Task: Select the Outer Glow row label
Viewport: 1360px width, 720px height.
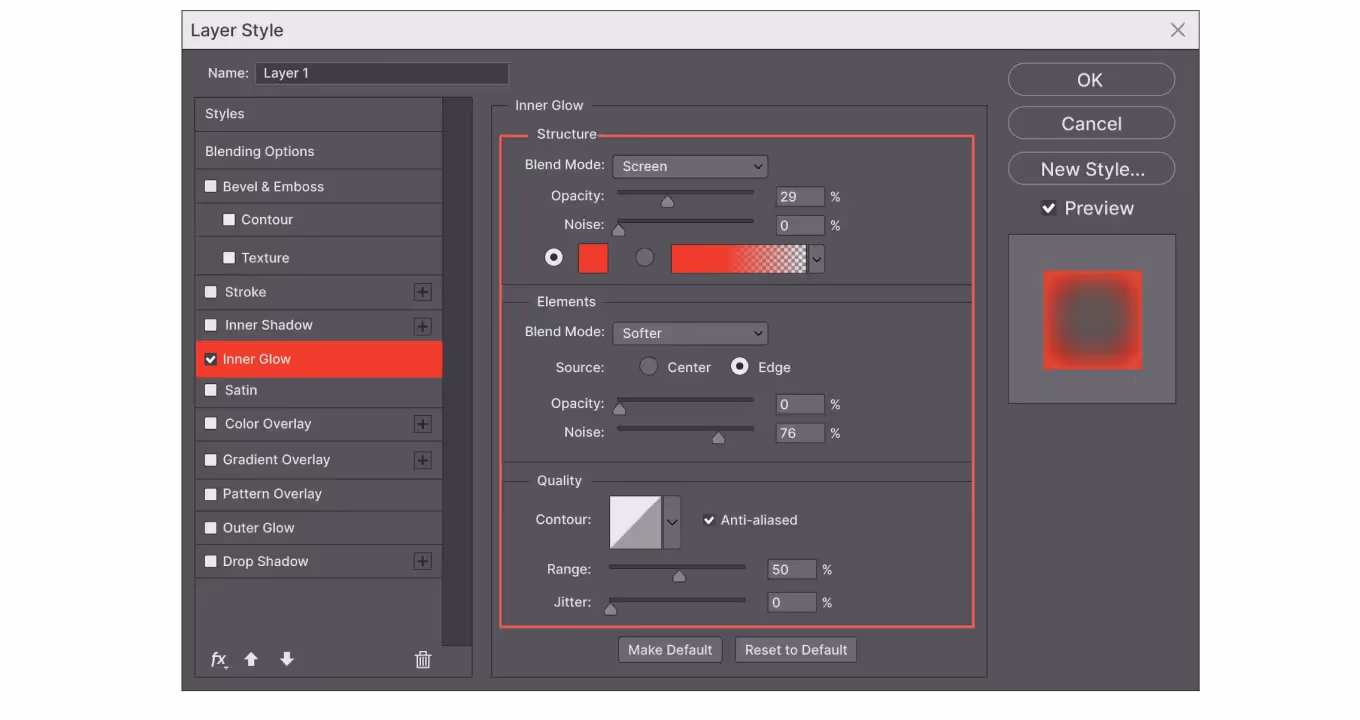Action: pyautogui.click(x=259, y=527)
